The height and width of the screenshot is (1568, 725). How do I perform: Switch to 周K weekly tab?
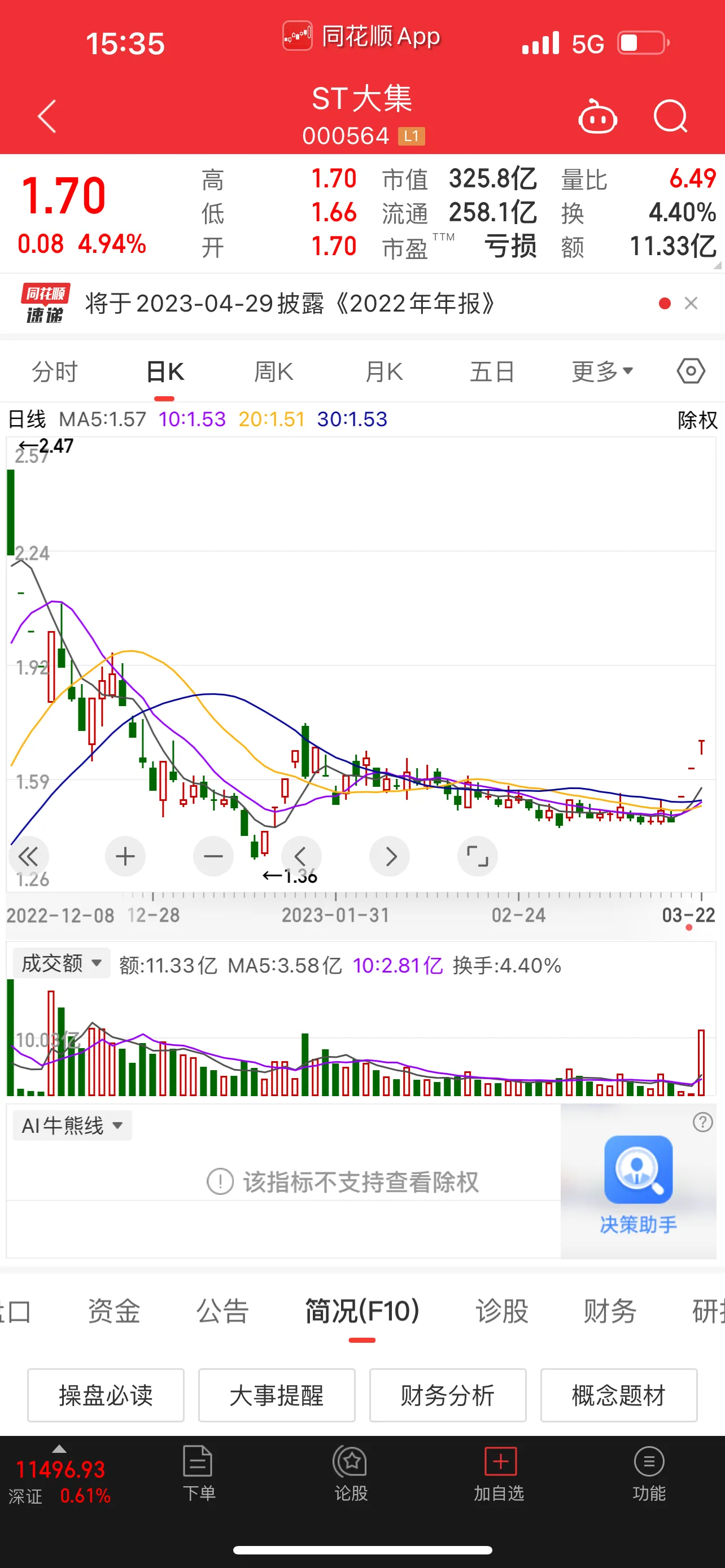[274, 371]
